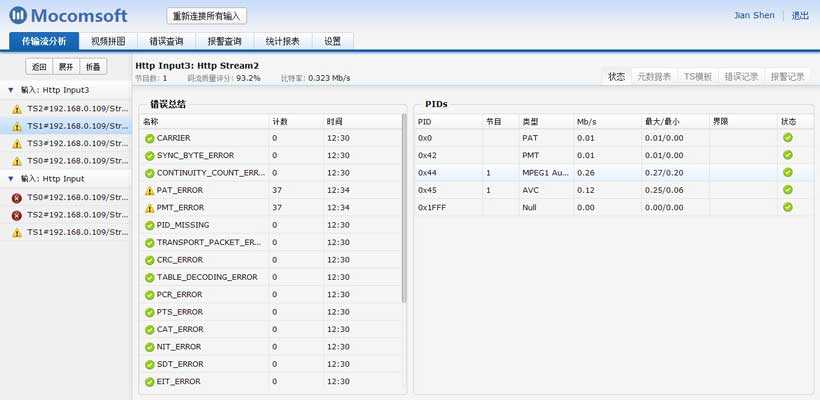Click the error summary vertical scrollbar
This screenshot has height=400, width=820.
(x=404, y=208)
